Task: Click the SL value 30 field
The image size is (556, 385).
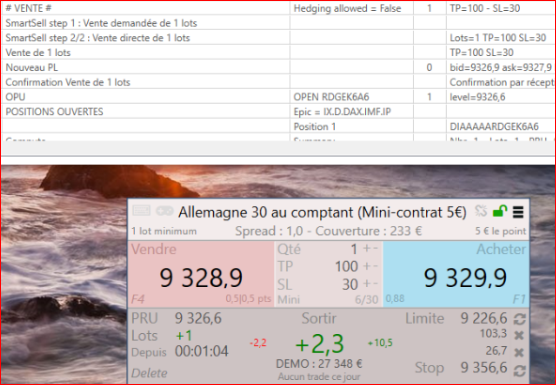Action: coord(350,284)
